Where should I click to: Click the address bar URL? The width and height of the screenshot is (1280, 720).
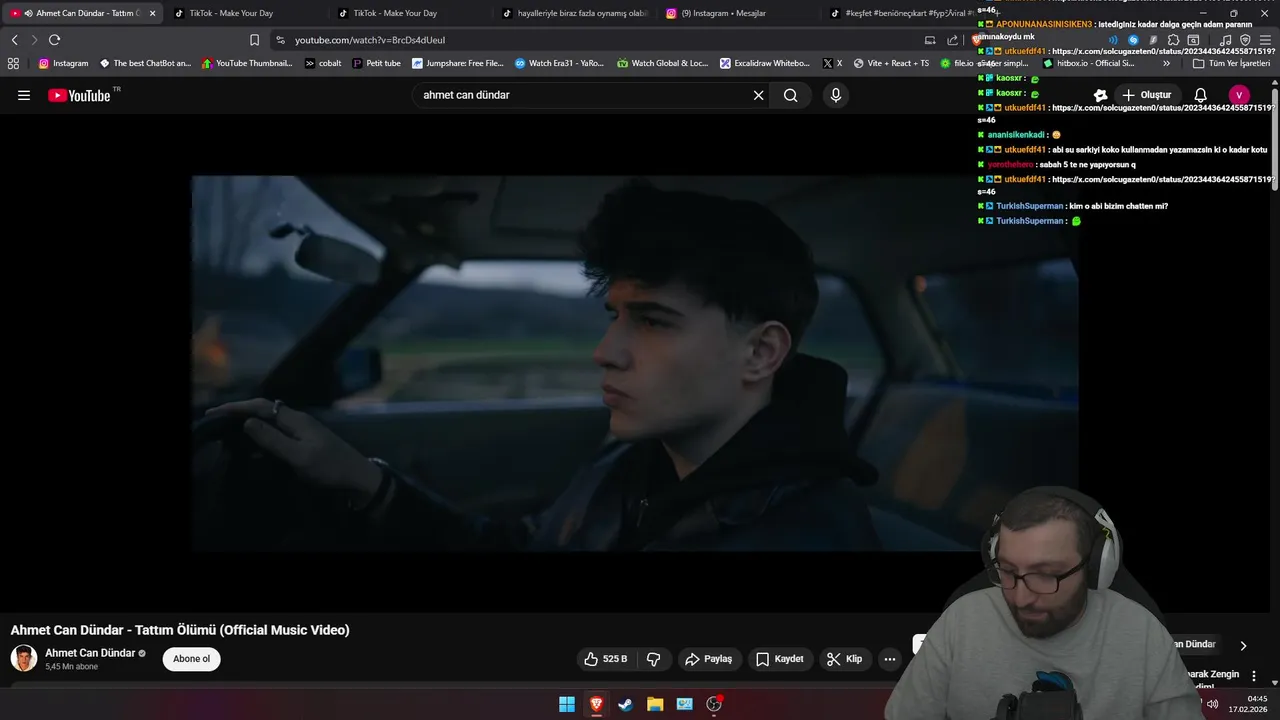point(370,40)
